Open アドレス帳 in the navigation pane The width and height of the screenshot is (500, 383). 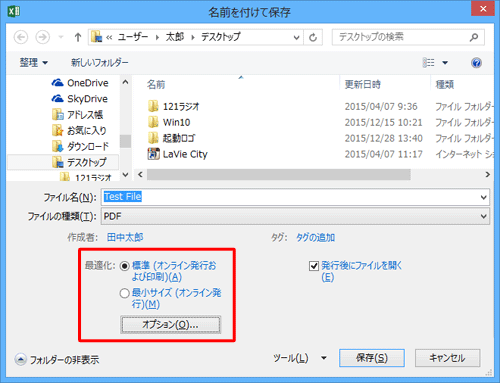coord(78,115)
